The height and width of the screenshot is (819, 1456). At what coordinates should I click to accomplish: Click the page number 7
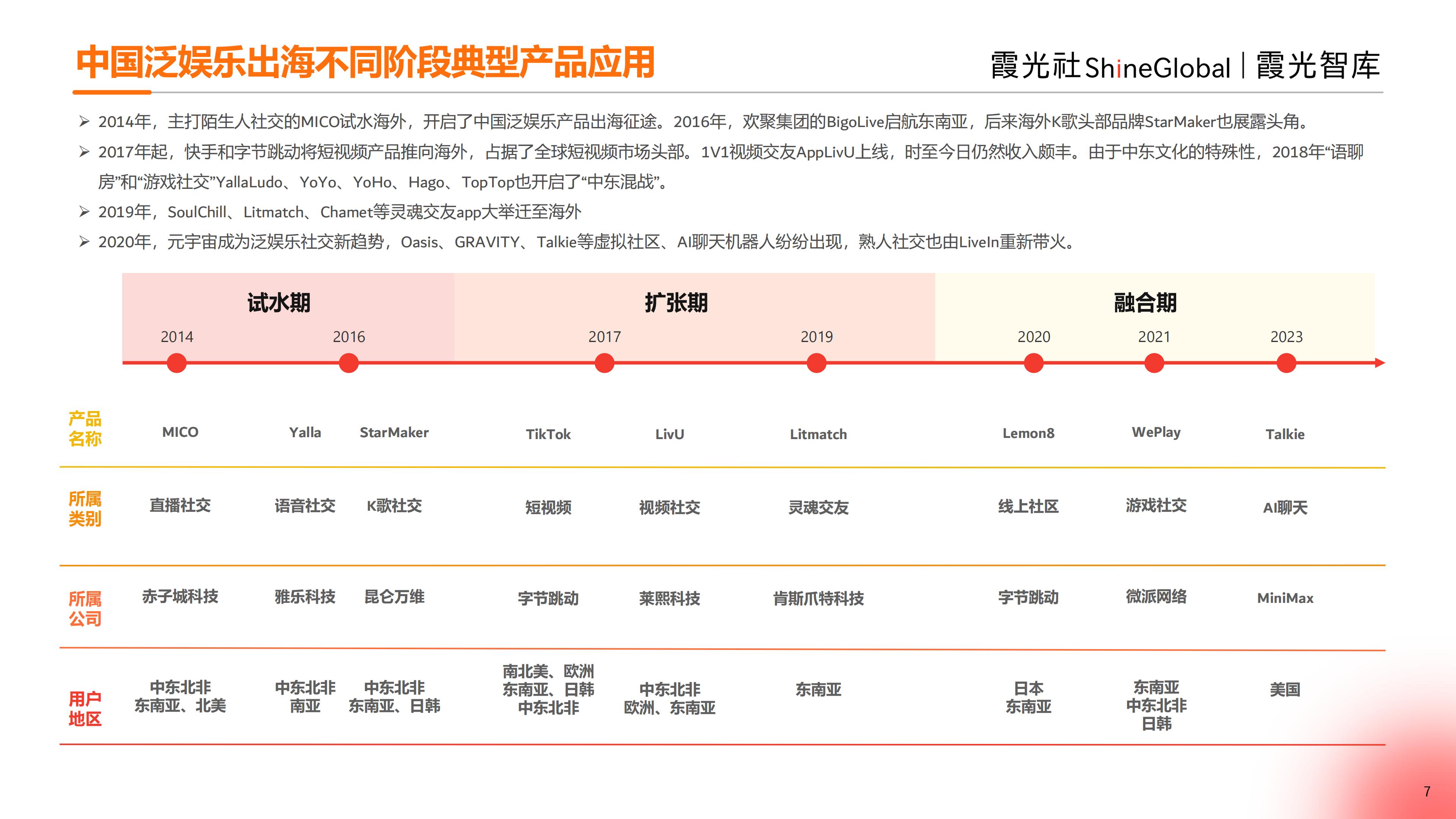[1426, 791]
